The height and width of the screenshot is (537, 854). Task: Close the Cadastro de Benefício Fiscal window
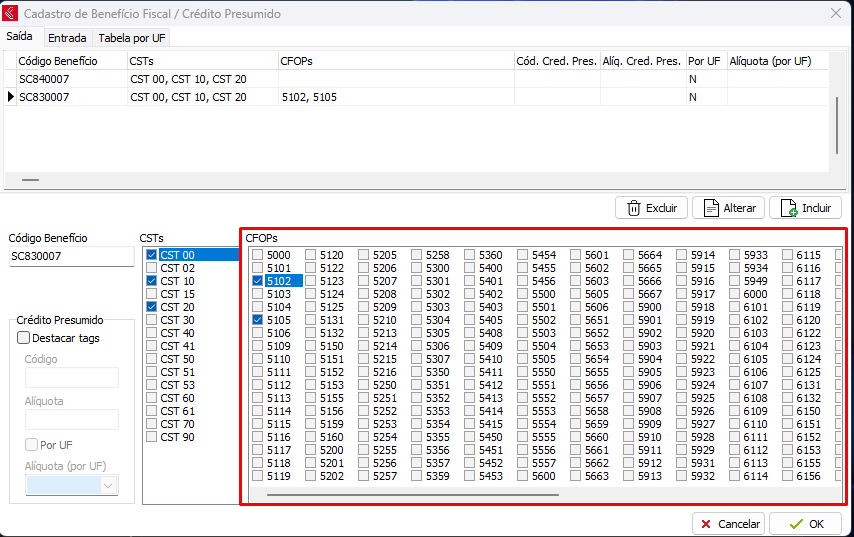836,14
